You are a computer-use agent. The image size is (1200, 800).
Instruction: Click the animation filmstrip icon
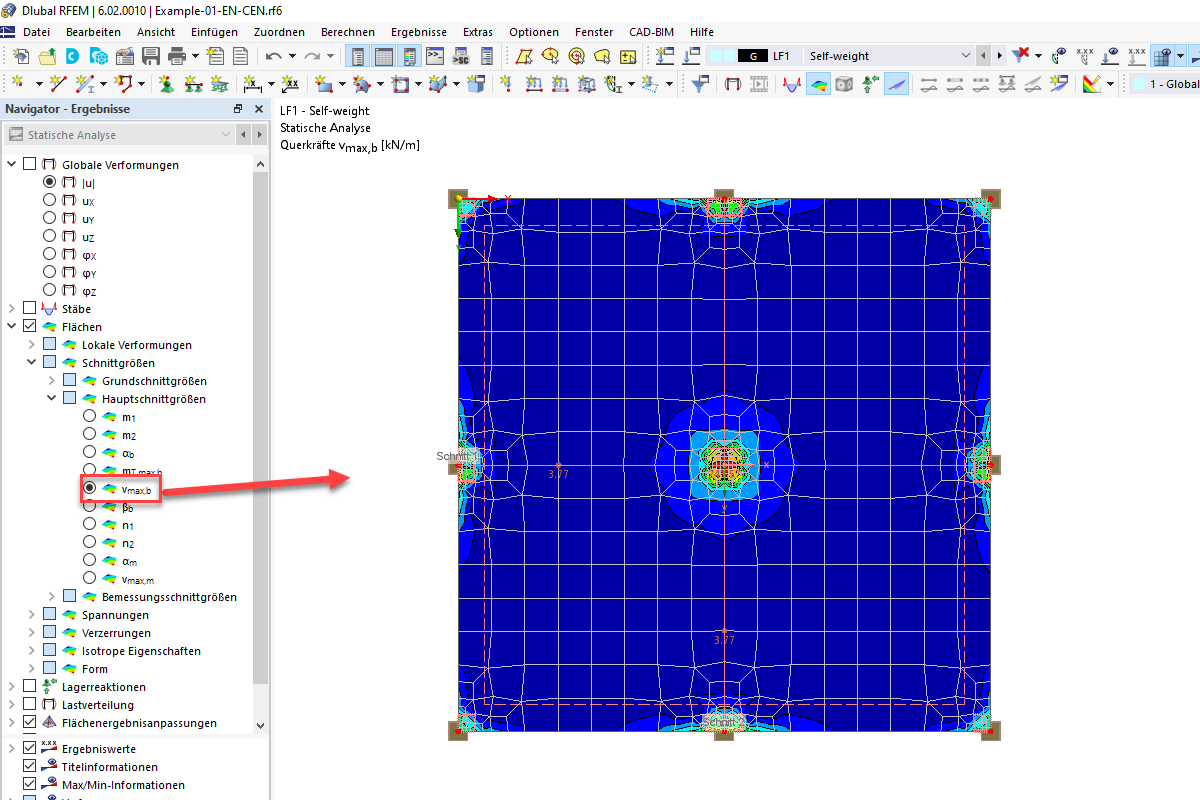(759, 85)
